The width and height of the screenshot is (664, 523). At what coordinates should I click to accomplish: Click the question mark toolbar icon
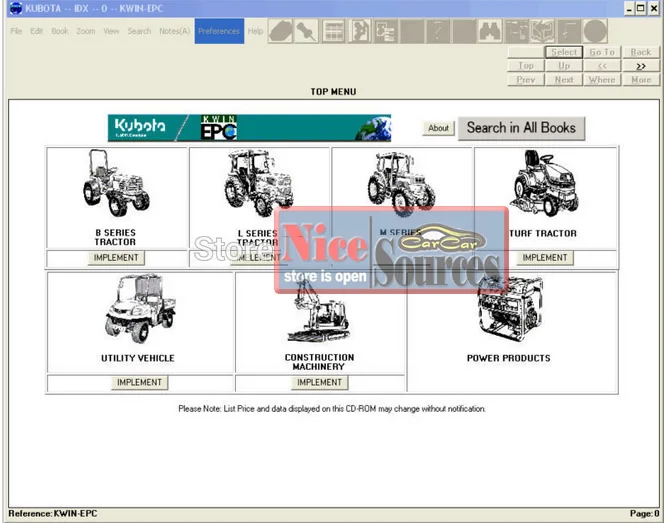click(438, 31)
